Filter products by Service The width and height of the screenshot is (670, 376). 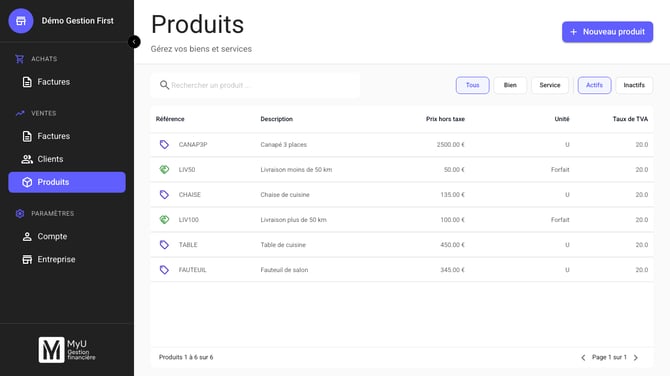pos(550,85)
